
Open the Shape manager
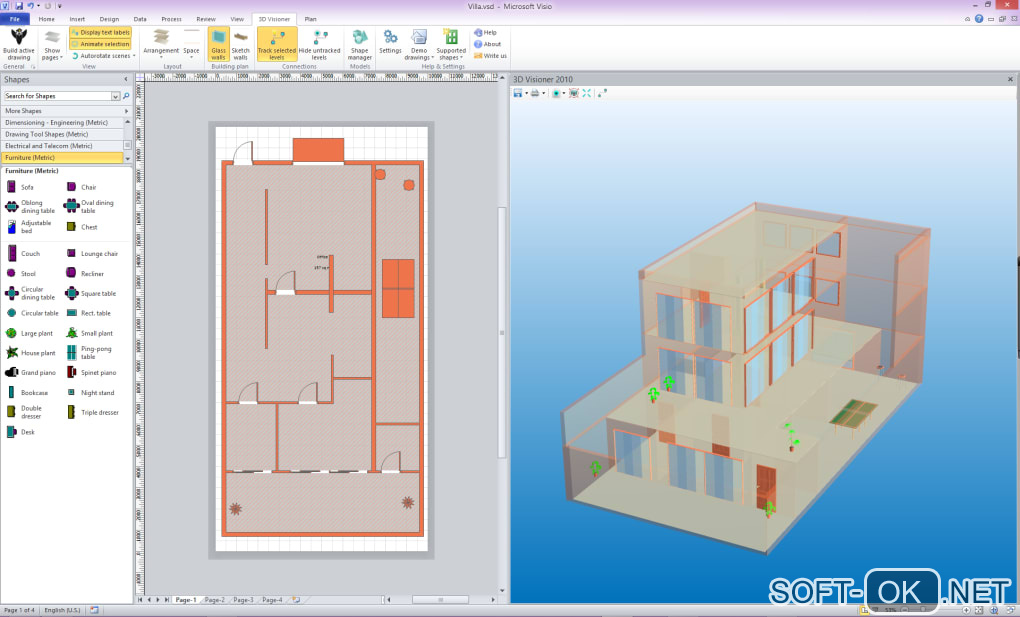pyautogui.click(x=360, y=37)
